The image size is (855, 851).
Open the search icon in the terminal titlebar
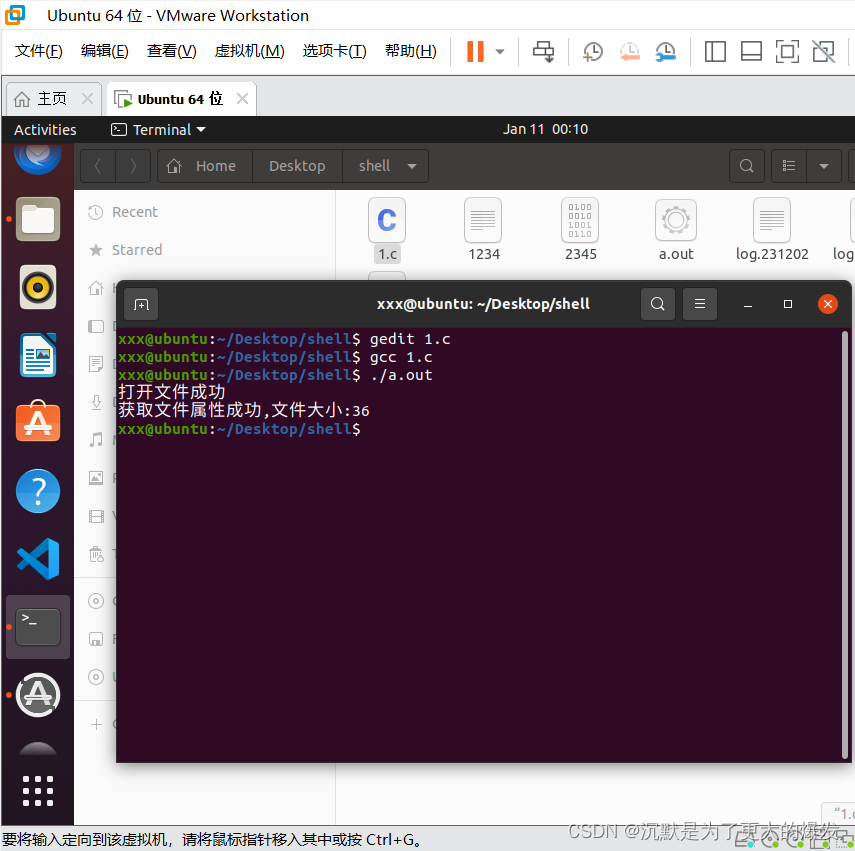click(x=657, y=303)
